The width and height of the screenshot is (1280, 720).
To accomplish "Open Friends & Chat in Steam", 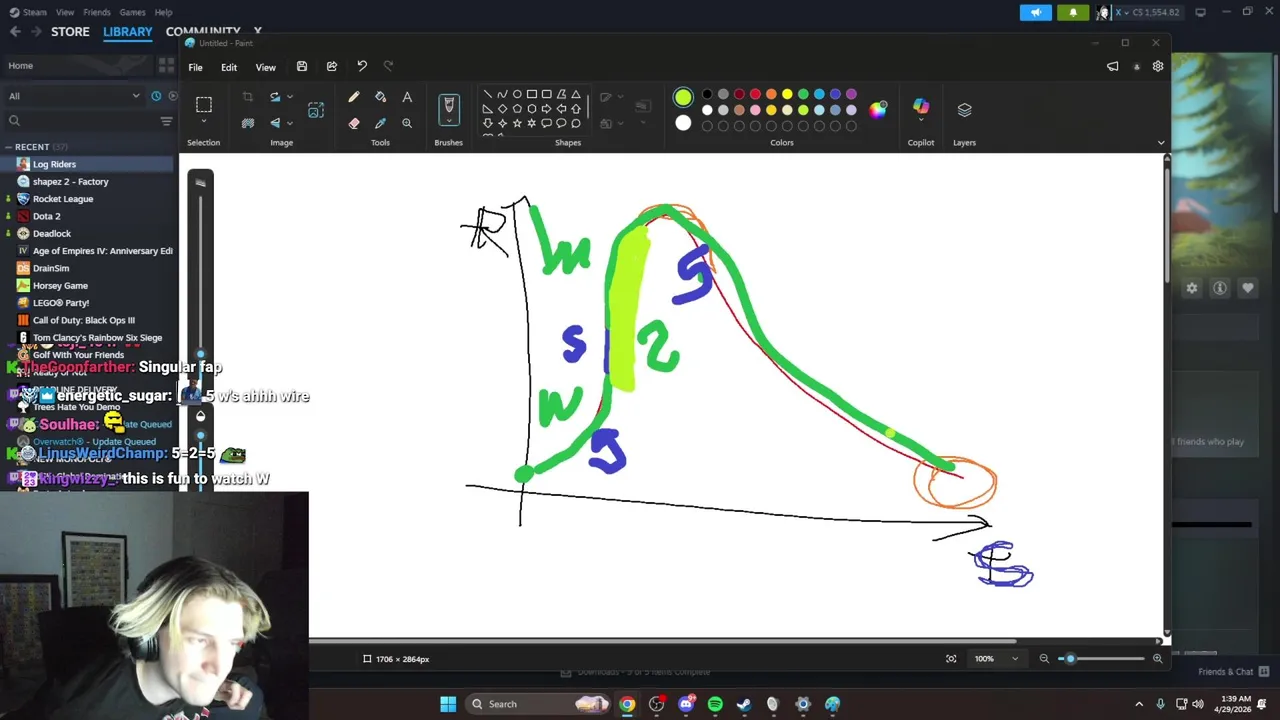I will coord(1233,672).
